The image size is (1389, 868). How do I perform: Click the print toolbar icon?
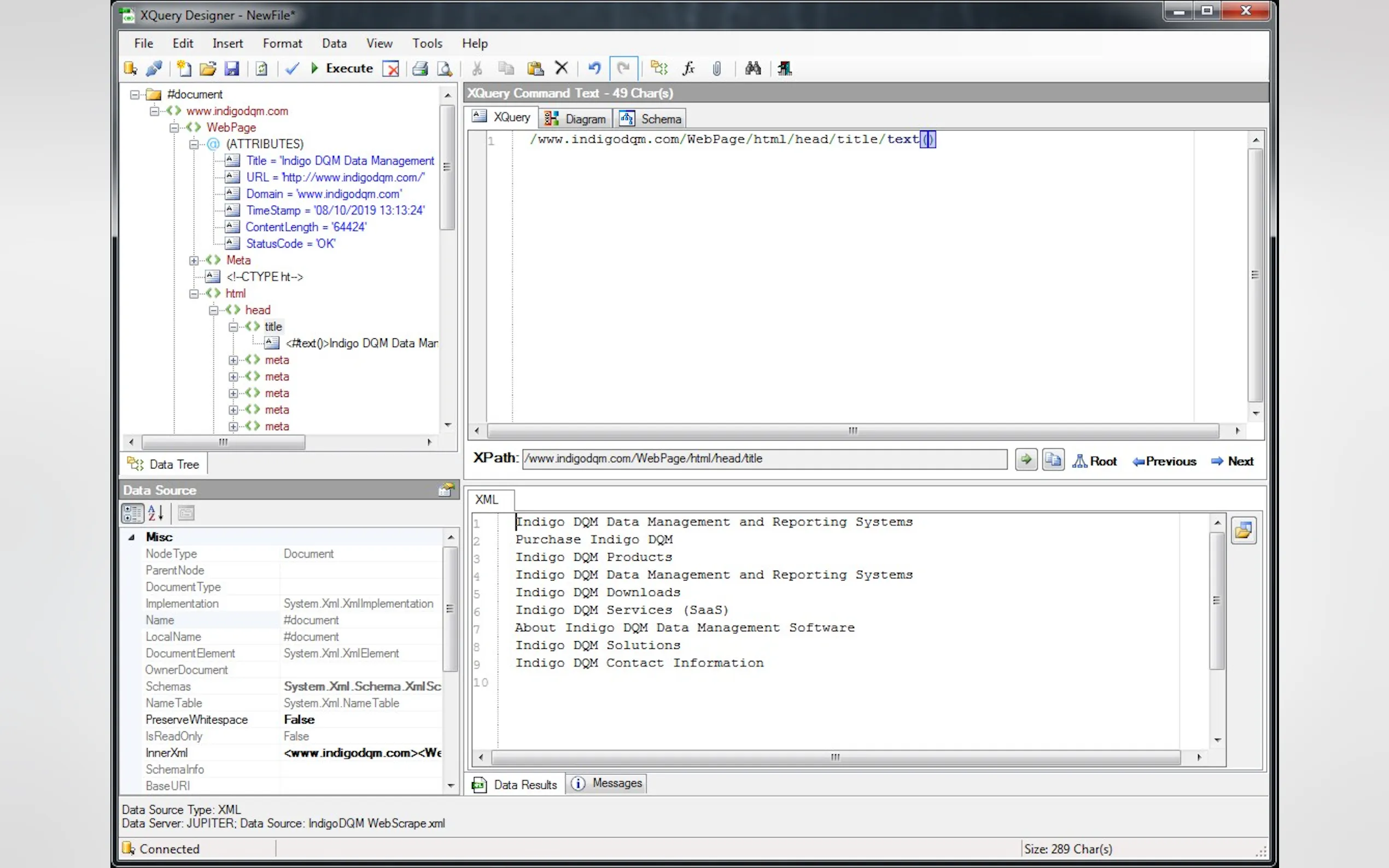click(420, 69)
